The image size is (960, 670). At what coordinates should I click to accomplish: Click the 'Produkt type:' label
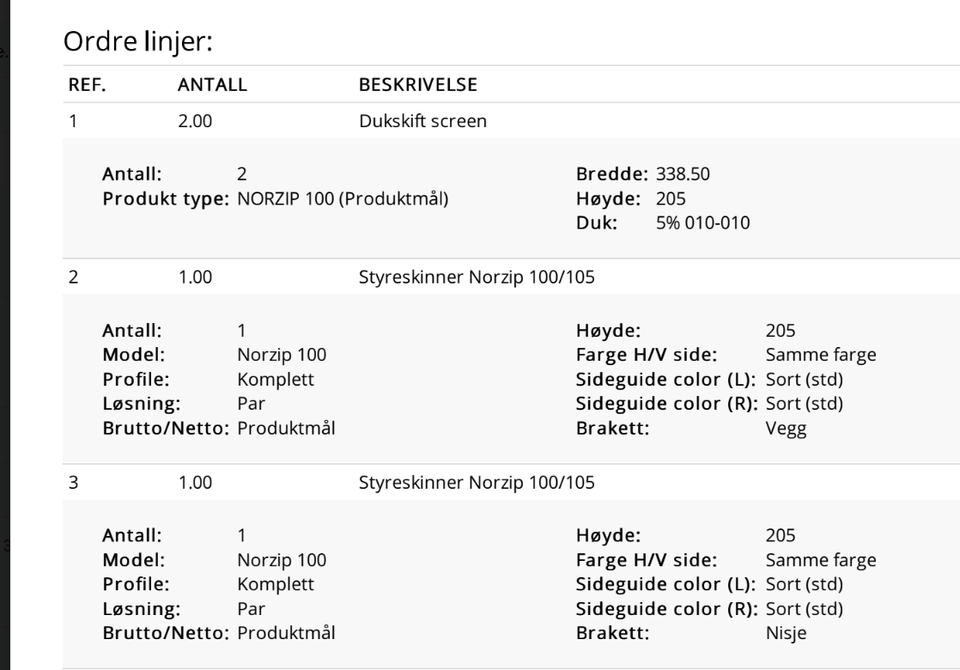point(166,198)
